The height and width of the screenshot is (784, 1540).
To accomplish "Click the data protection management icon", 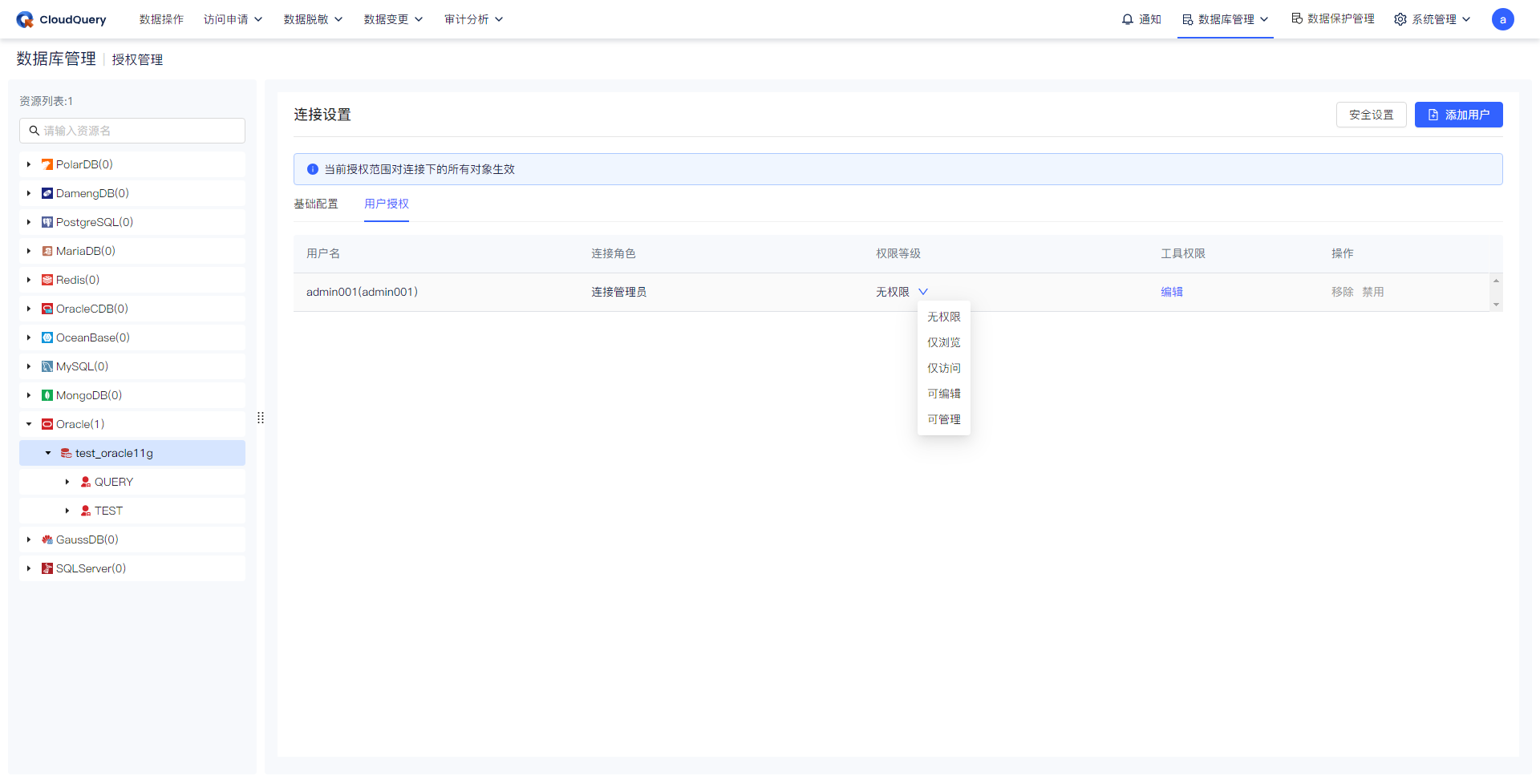I will tap(1297, 18).
